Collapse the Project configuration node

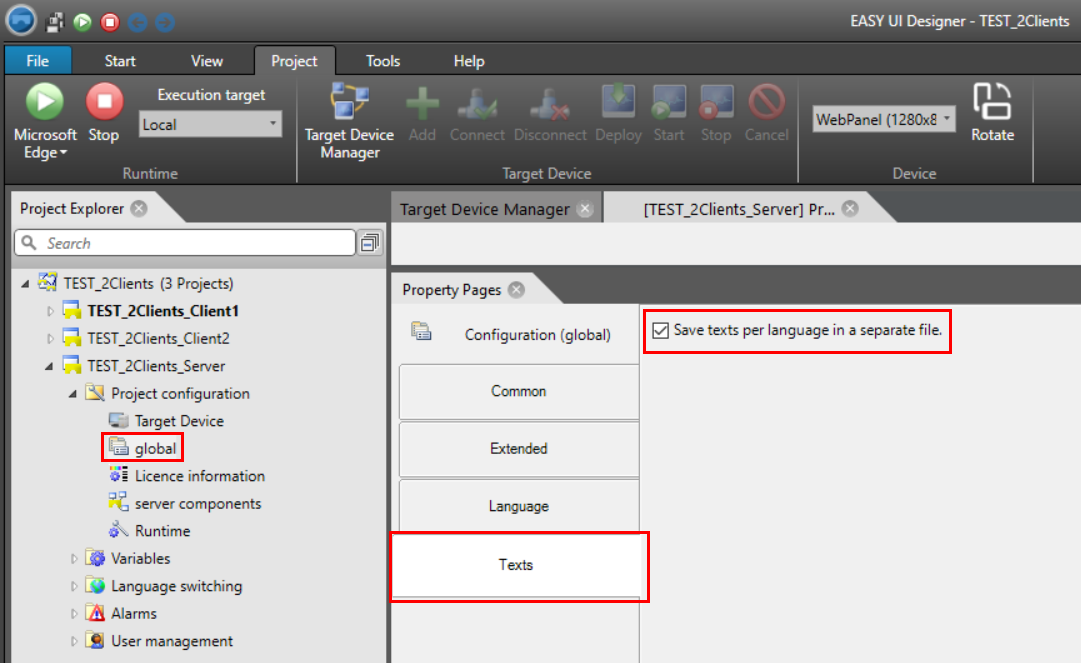pyautogui.click(x=73, y=394)
